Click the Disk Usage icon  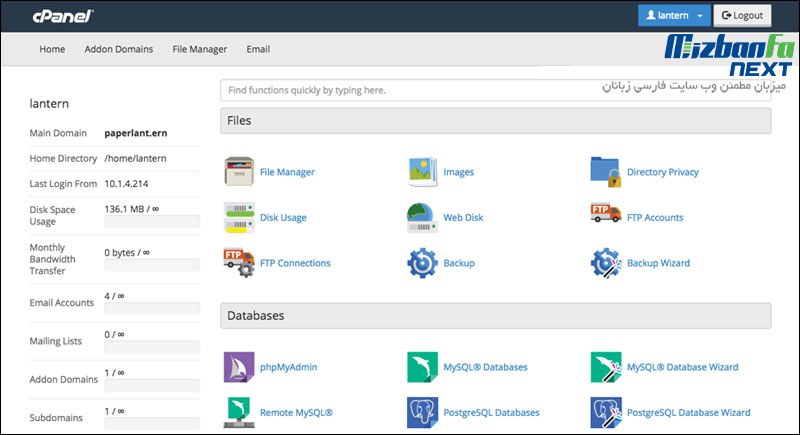tap(240, 217)
